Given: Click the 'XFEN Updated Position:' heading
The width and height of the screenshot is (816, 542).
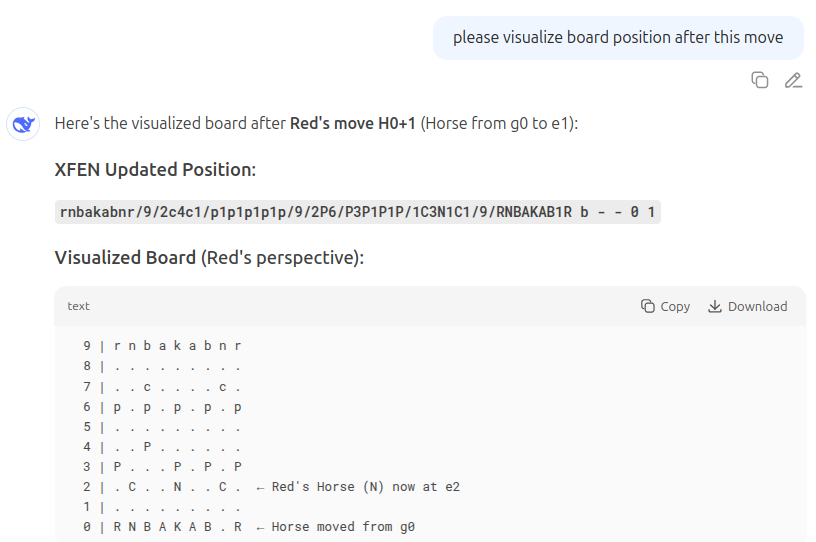Looking at the screenshot, I should 155,169.
